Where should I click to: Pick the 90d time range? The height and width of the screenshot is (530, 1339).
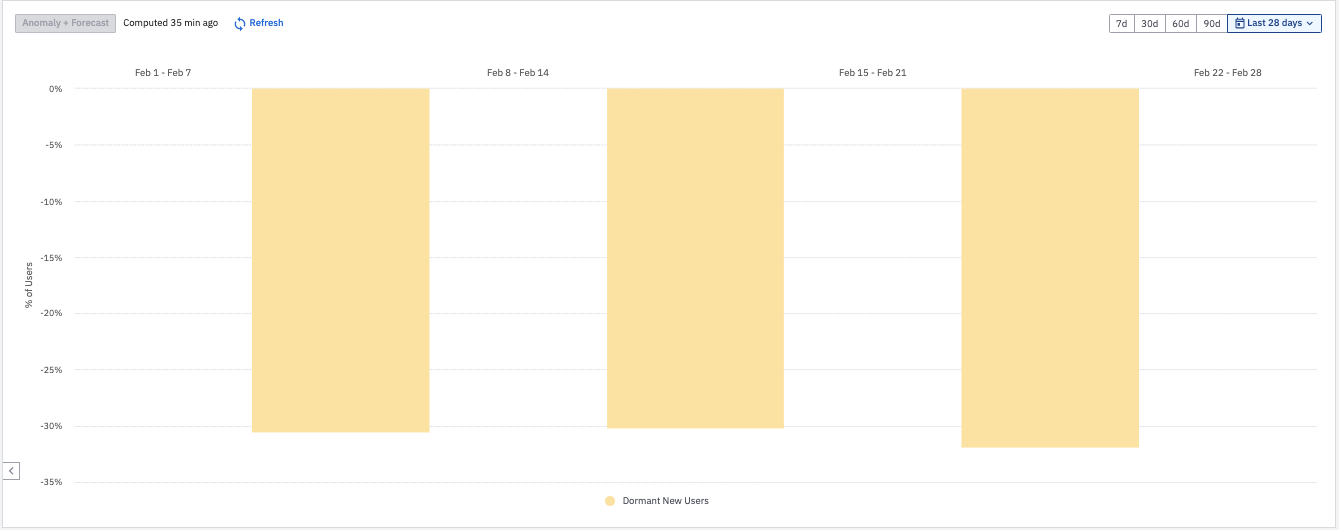click(x=1211, y=23)
